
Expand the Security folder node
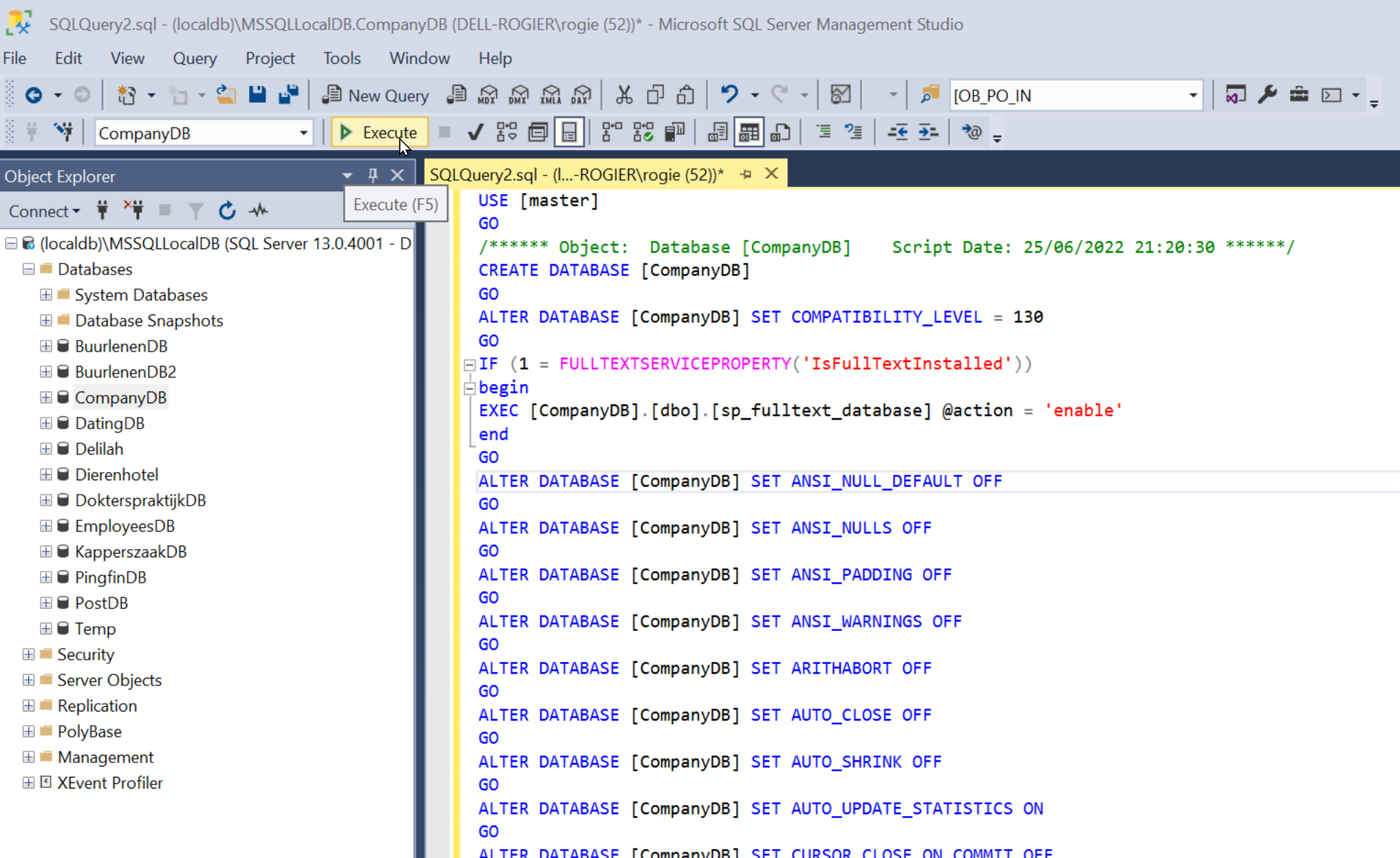tap(28, 654)
